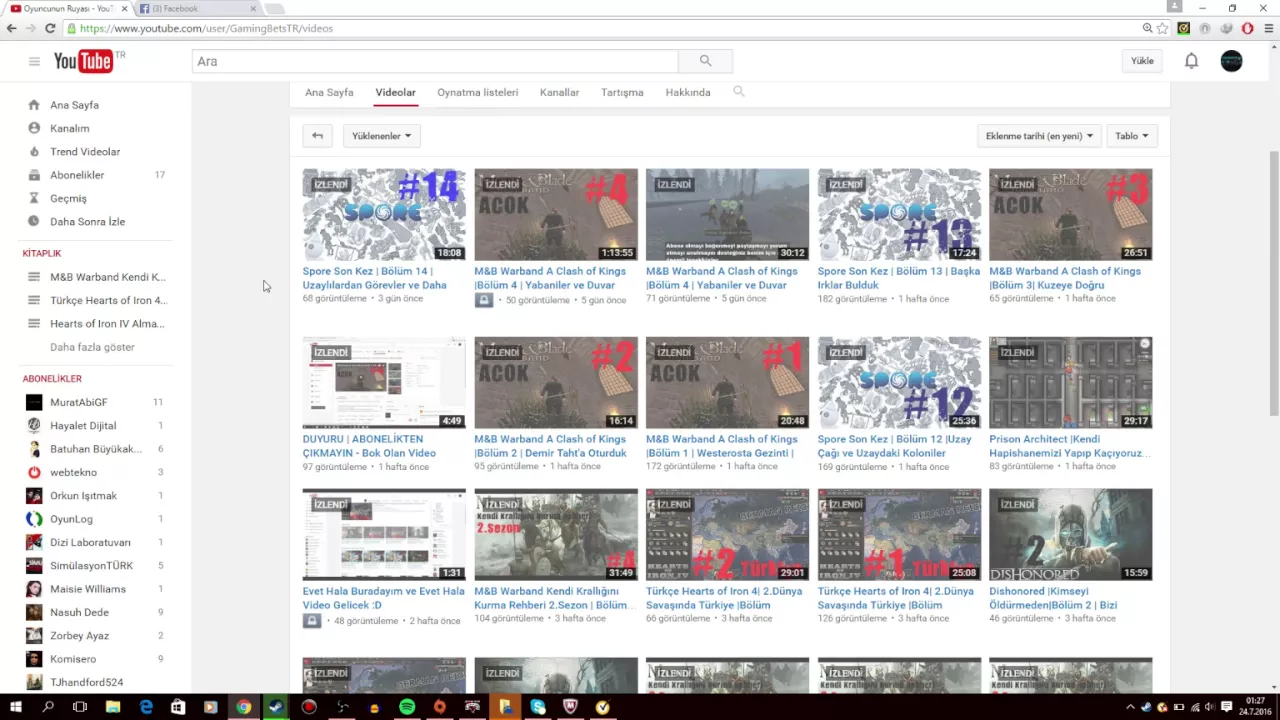Open Kanalım in sidebar
Screen dimensions: 1280x720
click(69, 128)
